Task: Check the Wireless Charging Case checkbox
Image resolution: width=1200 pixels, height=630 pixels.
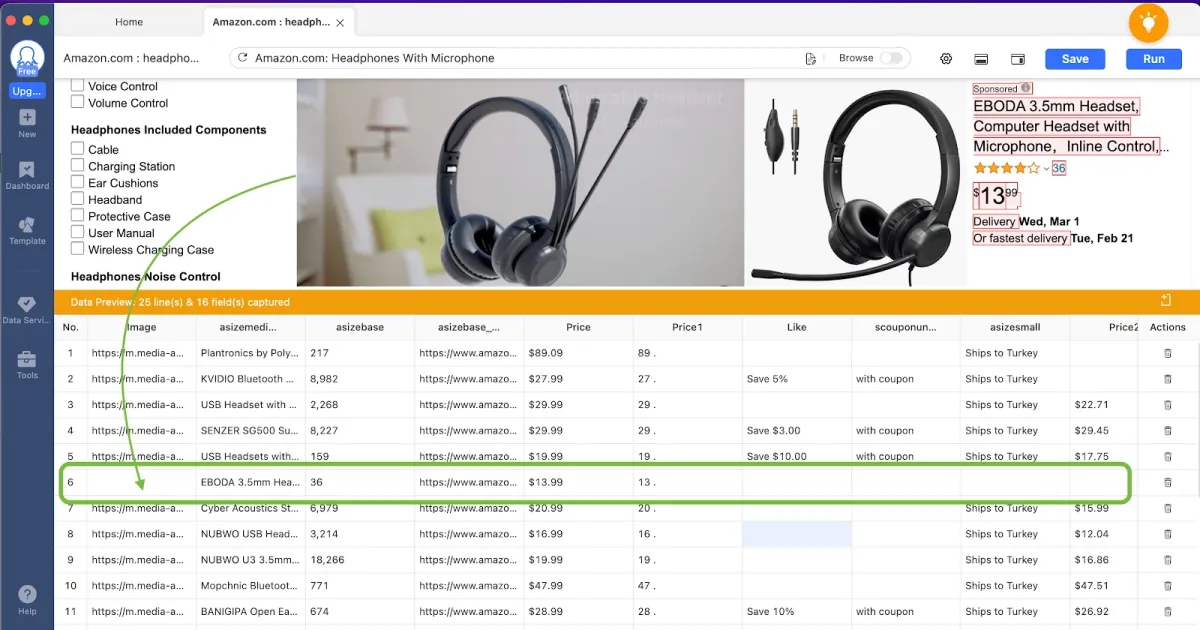Action: 77,249
